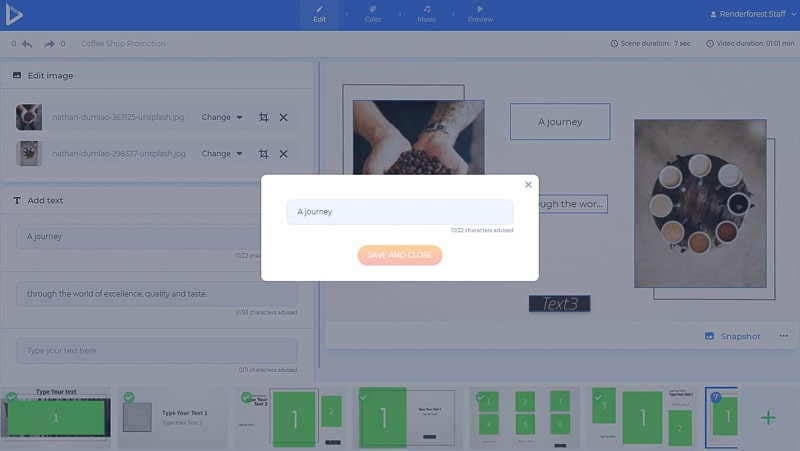
Task: Click the 'through the world of excellence' field
Action: tap(157, 294)
